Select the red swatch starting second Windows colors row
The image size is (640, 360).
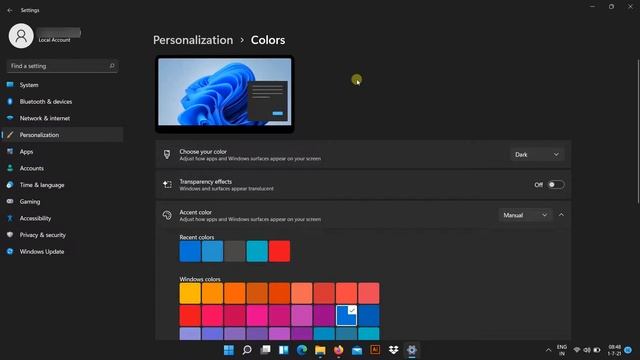(x=190, y=316)
